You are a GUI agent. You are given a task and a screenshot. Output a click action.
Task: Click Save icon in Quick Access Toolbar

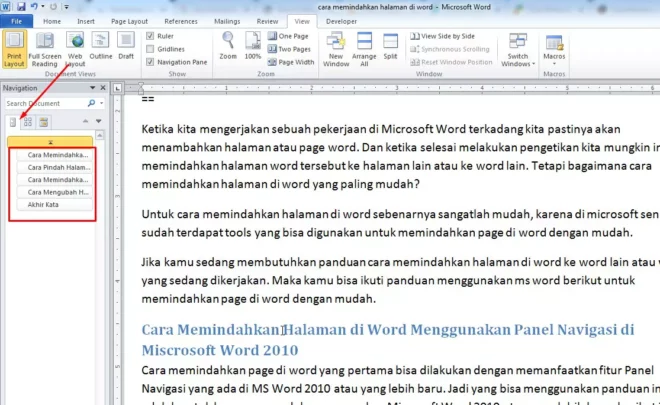tap(21, 7)
